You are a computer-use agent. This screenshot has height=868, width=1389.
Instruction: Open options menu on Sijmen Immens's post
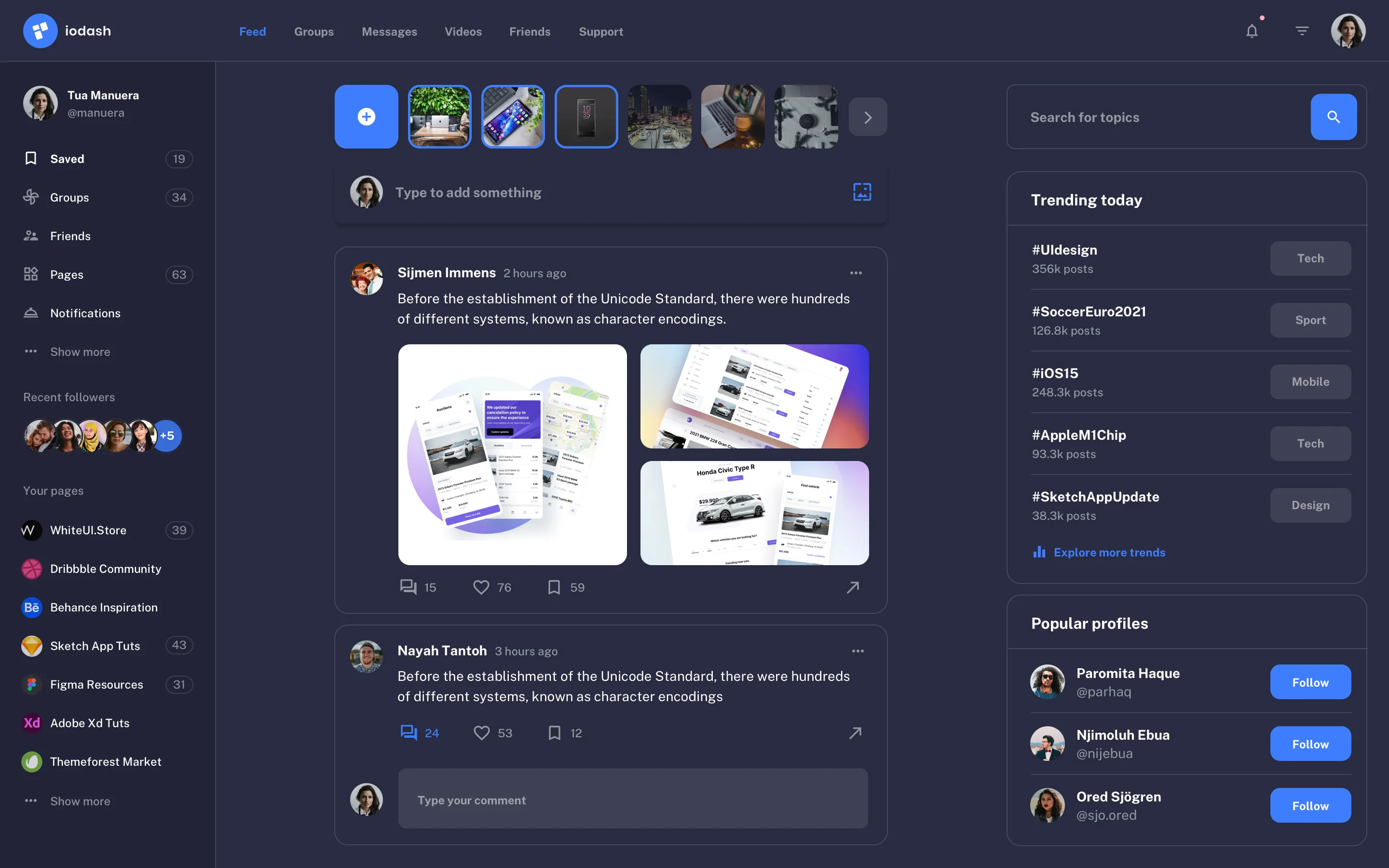[855, 272]
